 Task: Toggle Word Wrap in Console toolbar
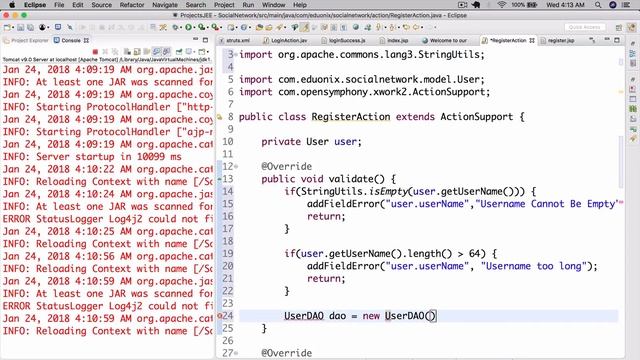click(x=147, y=52)
